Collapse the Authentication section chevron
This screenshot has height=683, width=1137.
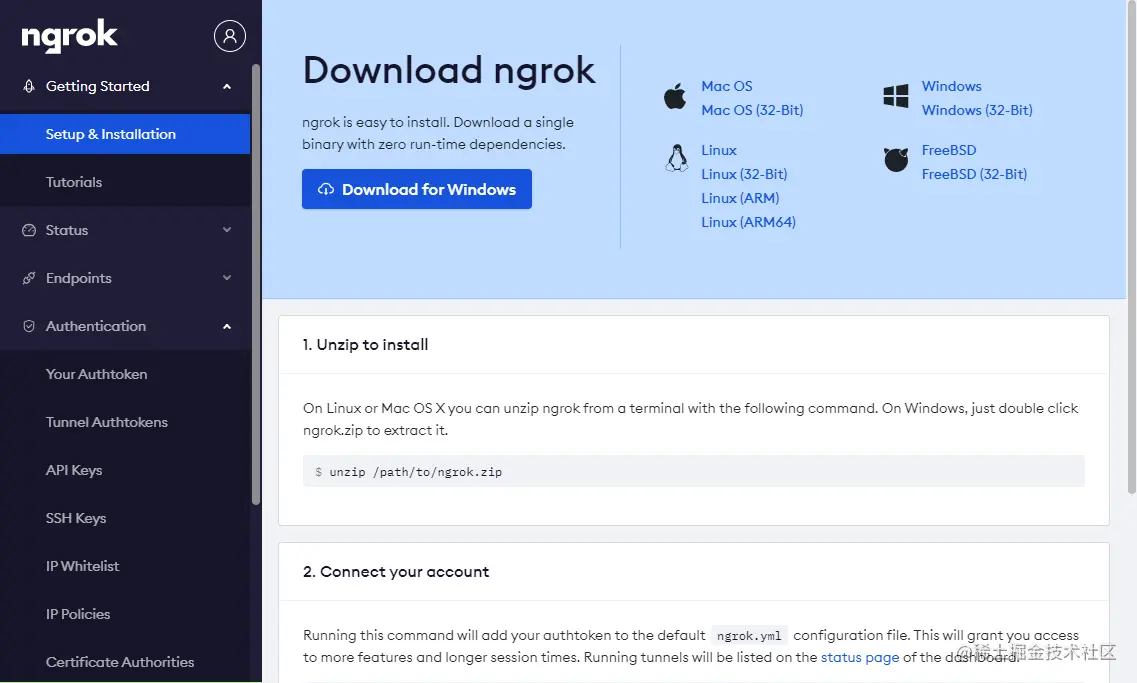pyautogui.click(x=227, y=326)
